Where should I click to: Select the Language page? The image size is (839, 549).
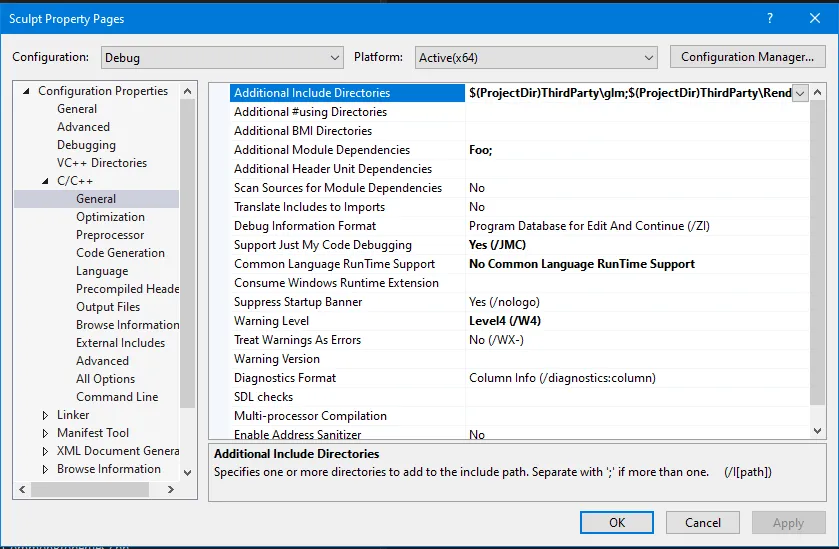coord(102,271)
